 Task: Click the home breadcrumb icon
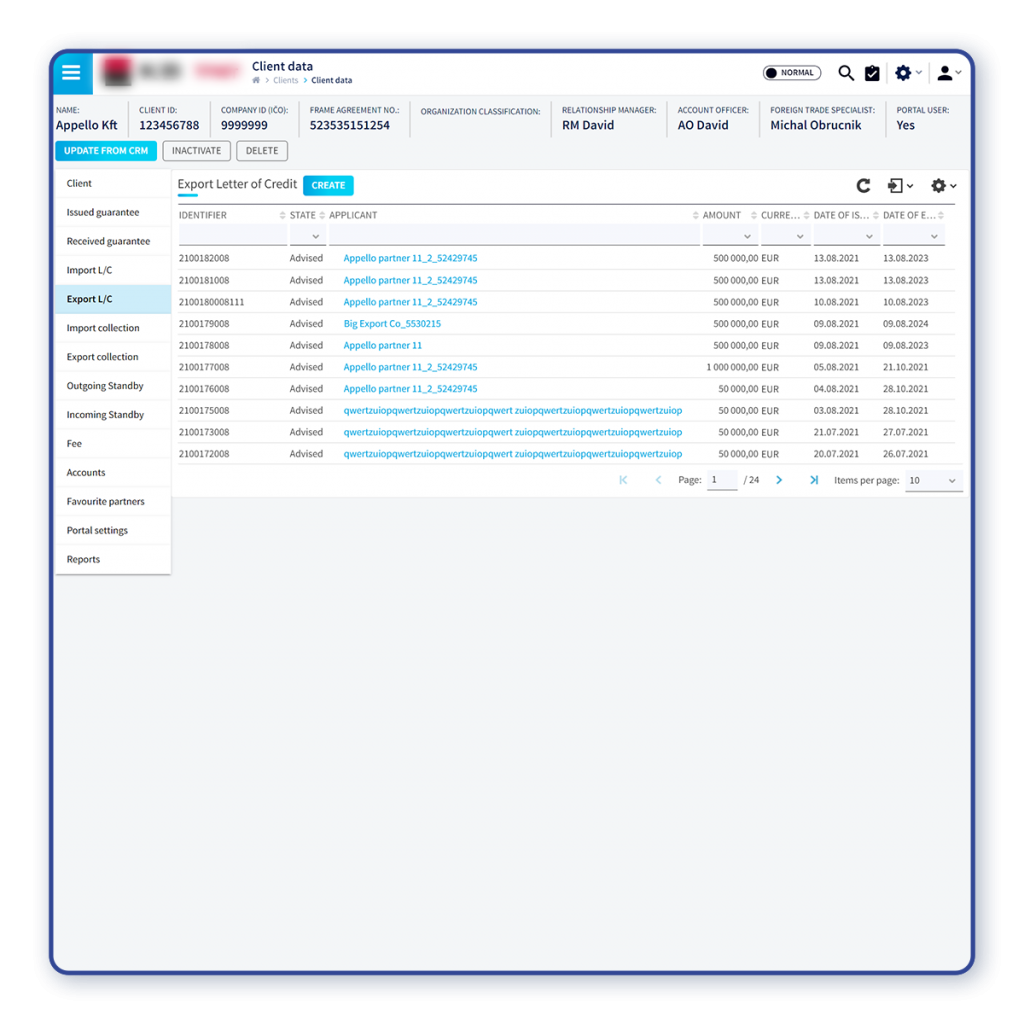click(x=257, y=81)
